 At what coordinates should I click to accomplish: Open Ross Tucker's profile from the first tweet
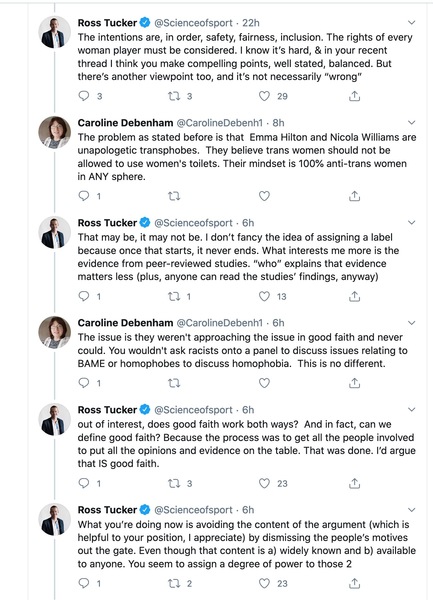(107, 23)
